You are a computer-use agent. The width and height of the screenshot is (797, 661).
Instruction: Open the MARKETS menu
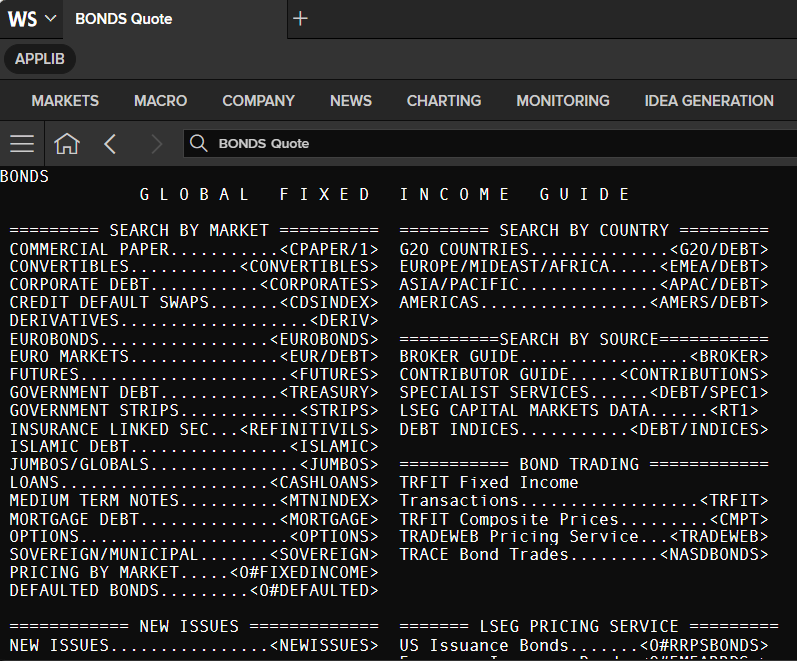pos(65,101)
